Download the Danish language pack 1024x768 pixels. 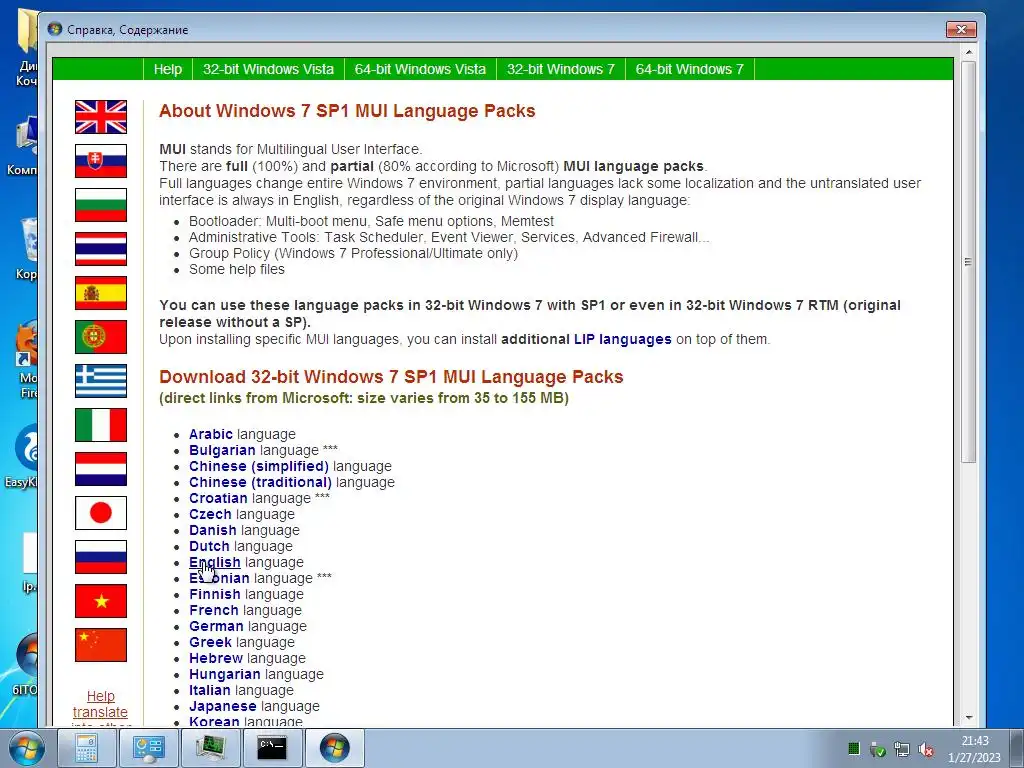coord(212,530)
